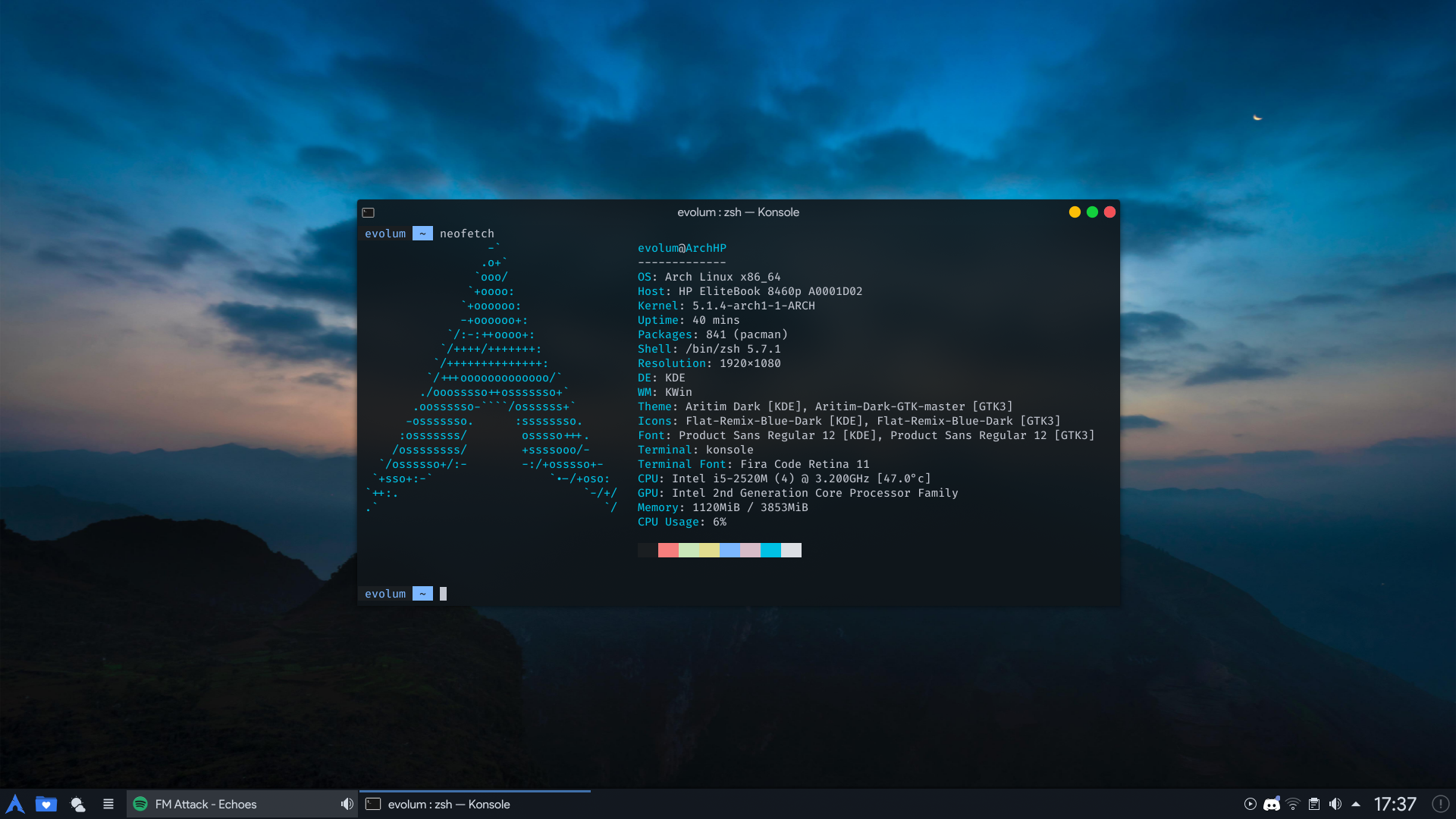1456x819 pixels.
Task: Click the pink color block in neofetch palette
Action: coord(750,551)
